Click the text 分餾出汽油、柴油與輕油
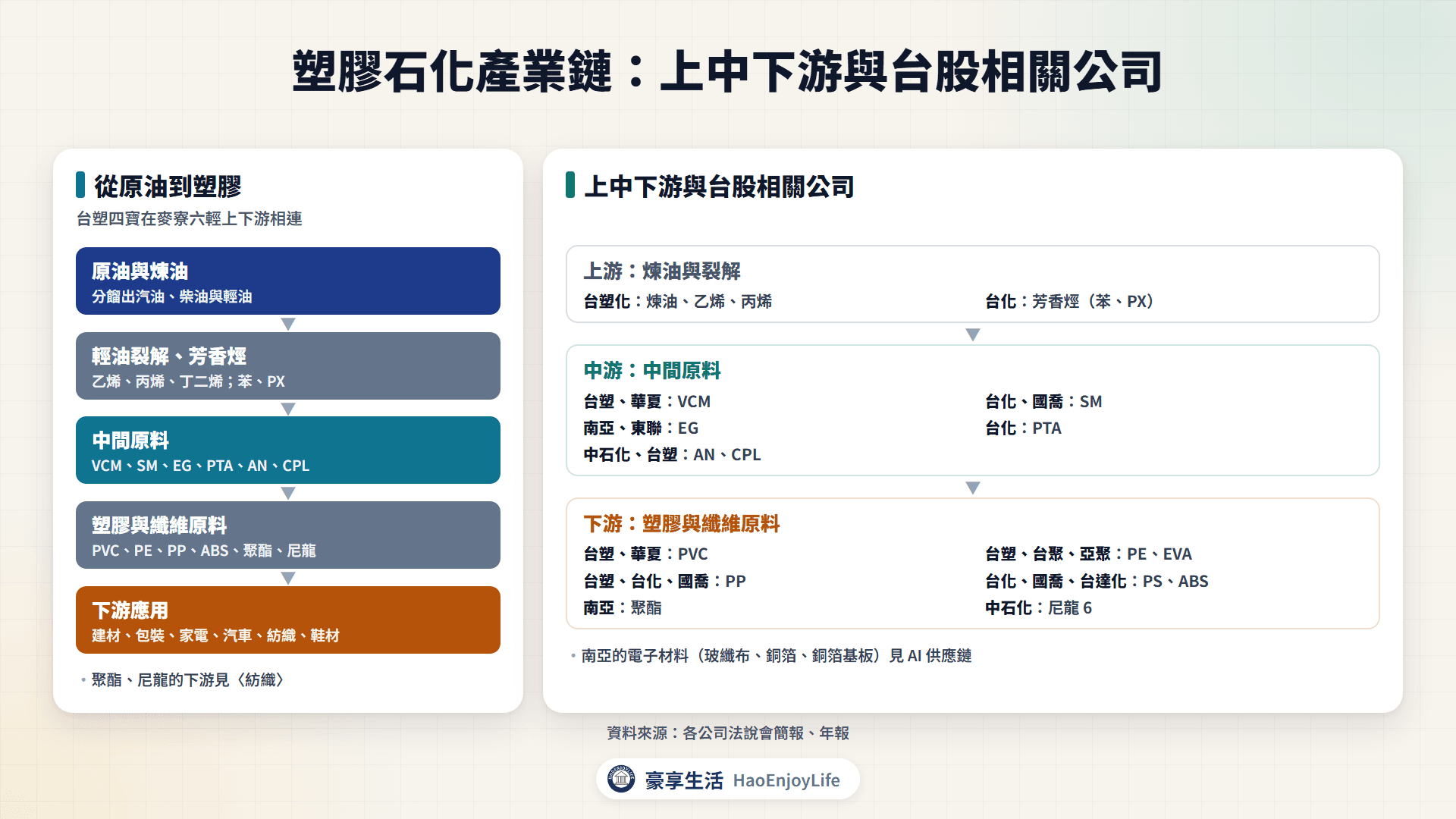Image resolution: width=1456 pixels, height=819 pixels. [x=172, y=297]
